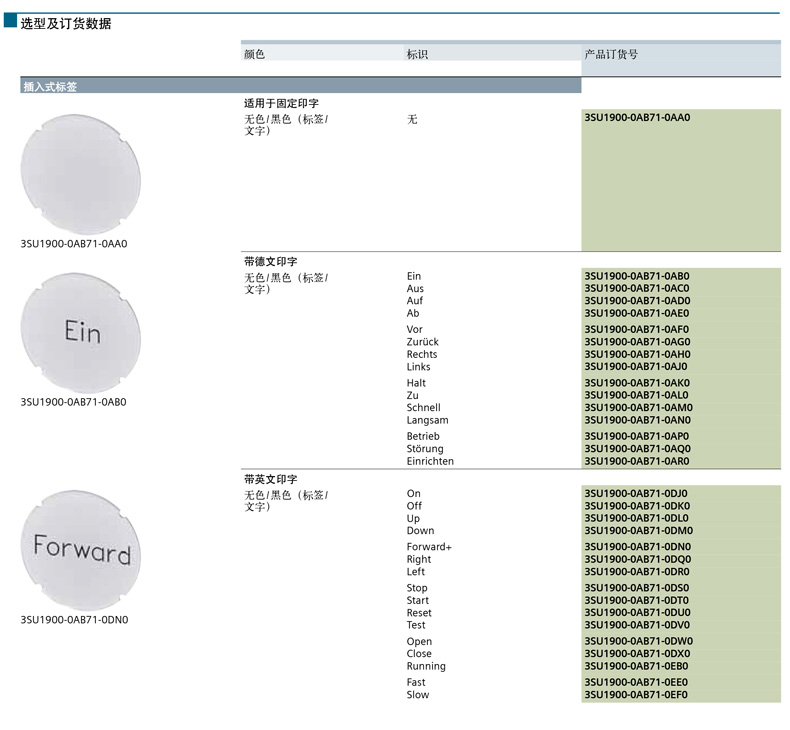Click order number 3SU1900-0AB71-0AK0
Viewport: 790px width, 730px height.
click(637, 383)
